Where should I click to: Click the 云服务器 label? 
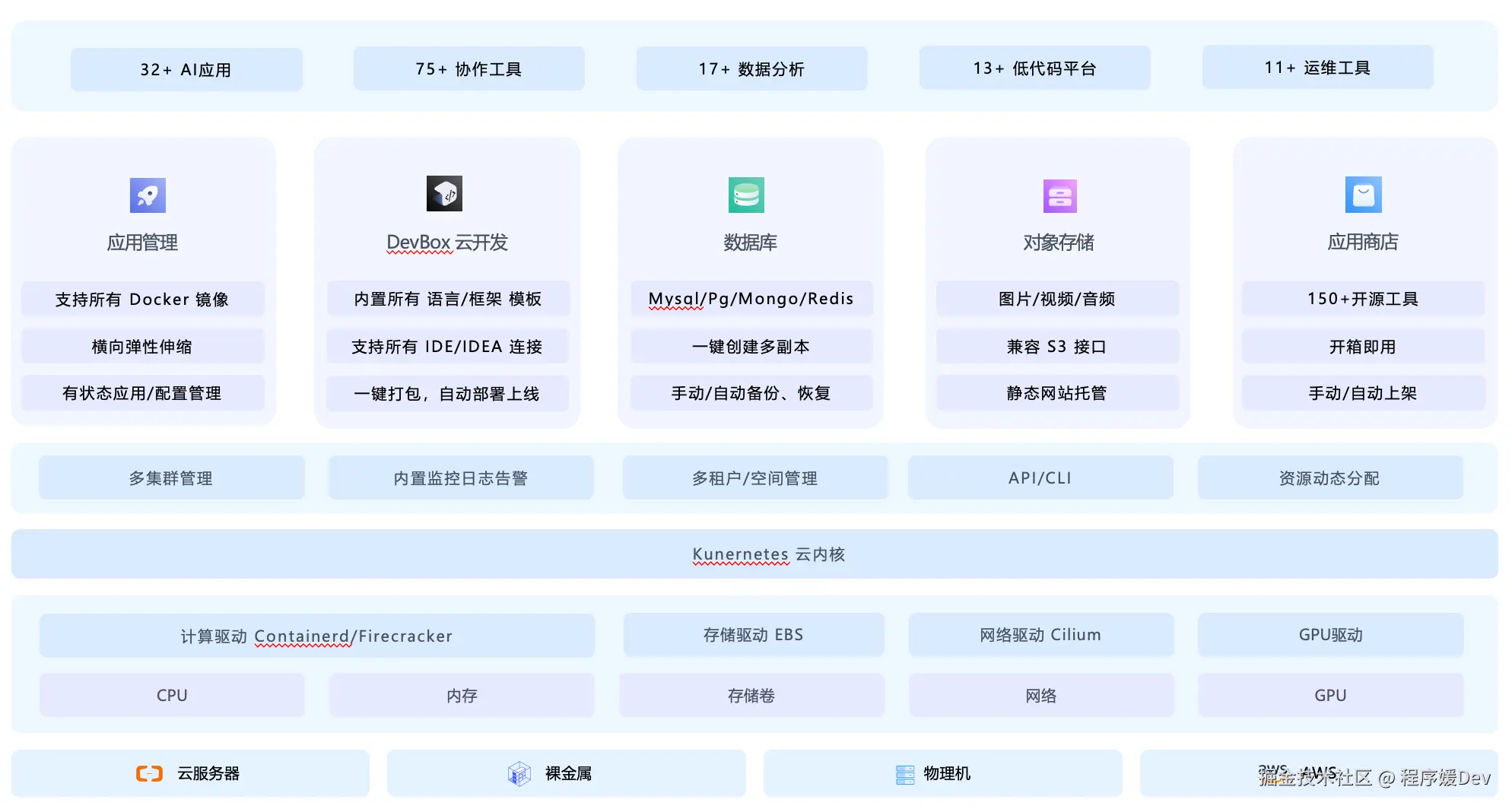click(208, 774)
